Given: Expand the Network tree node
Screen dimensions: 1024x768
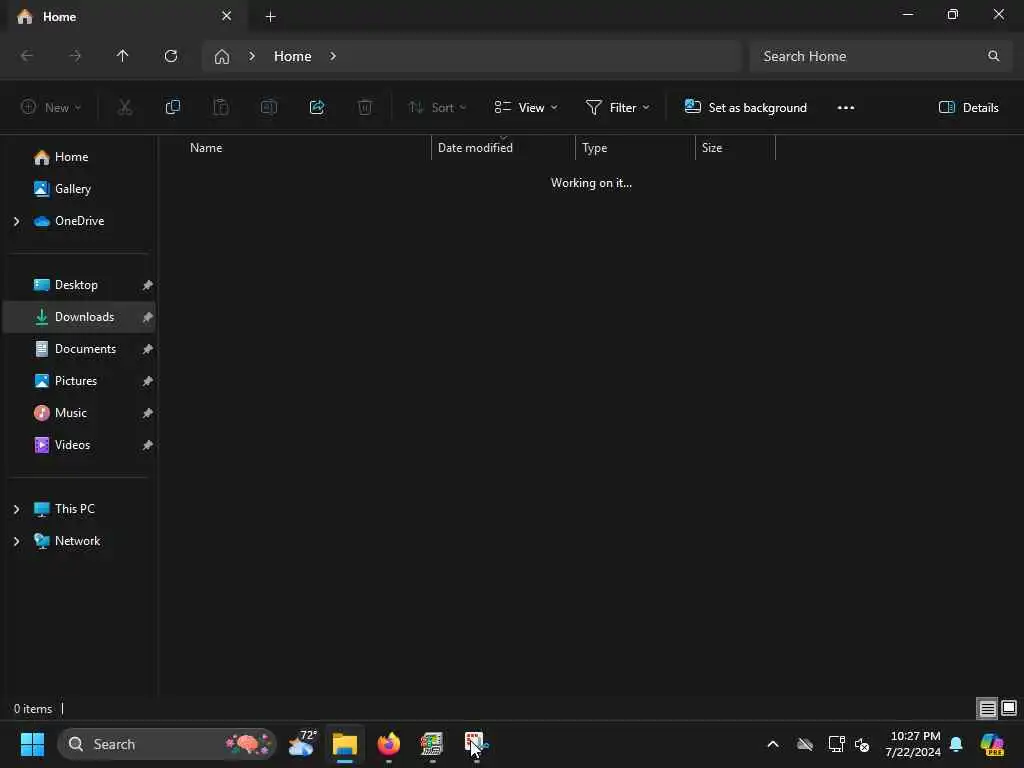Looking at the screenshot, I should [x=16, y=541].
